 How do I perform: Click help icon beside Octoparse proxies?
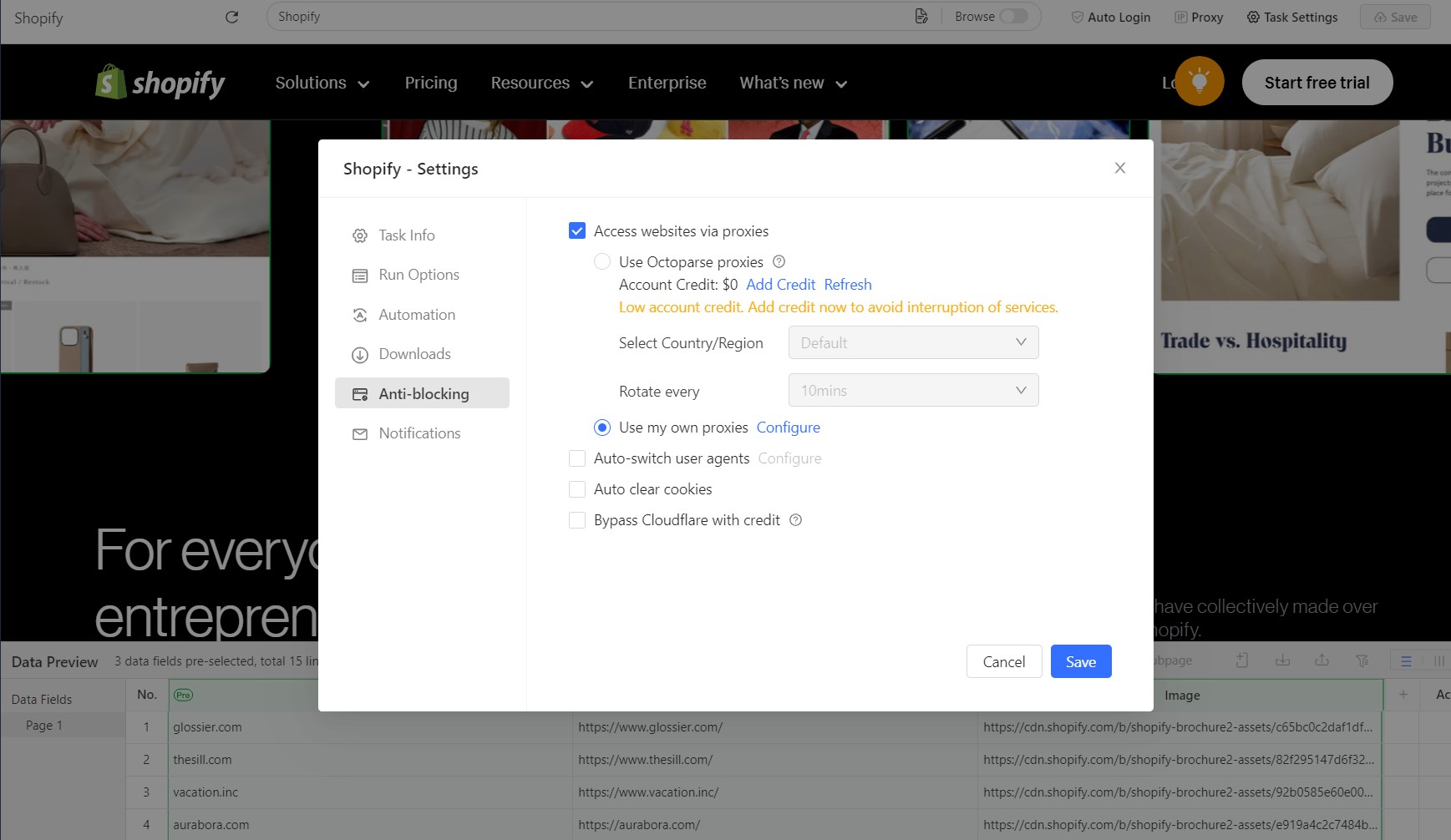tap(779, 261)
